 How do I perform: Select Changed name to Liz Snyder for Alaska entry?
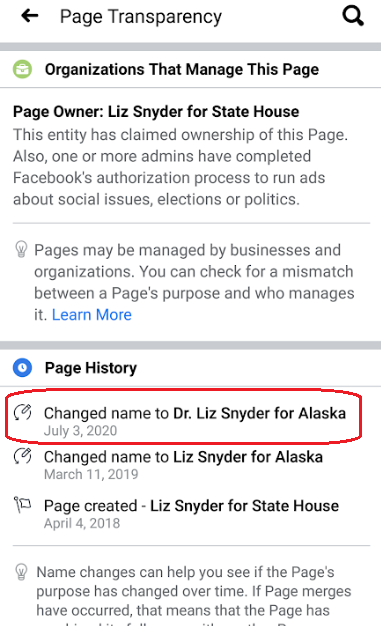pyautogui.click(x=183, y=457)
